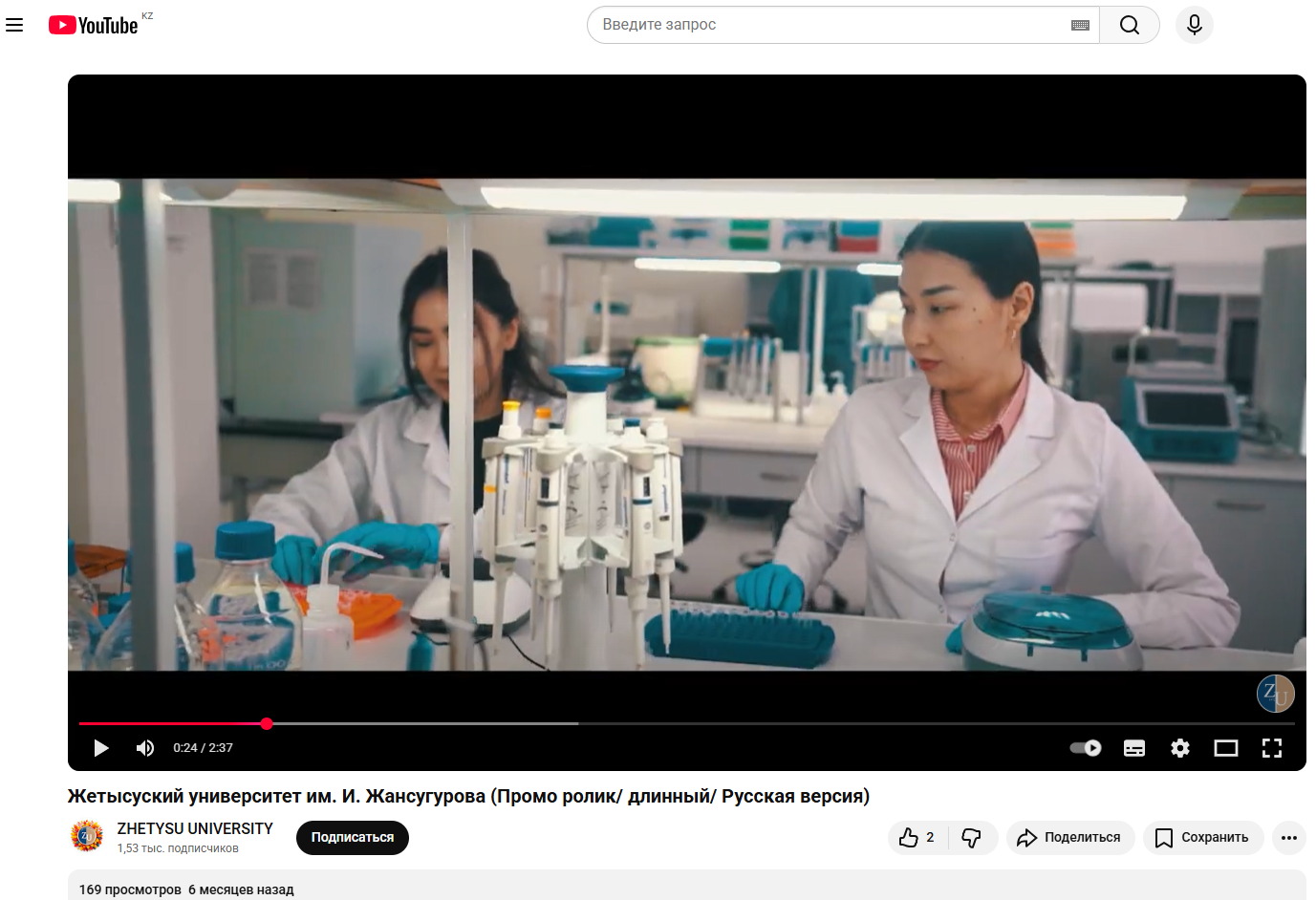
Task: Click the ZU channel watermark on video
Action: [1275, 694]
